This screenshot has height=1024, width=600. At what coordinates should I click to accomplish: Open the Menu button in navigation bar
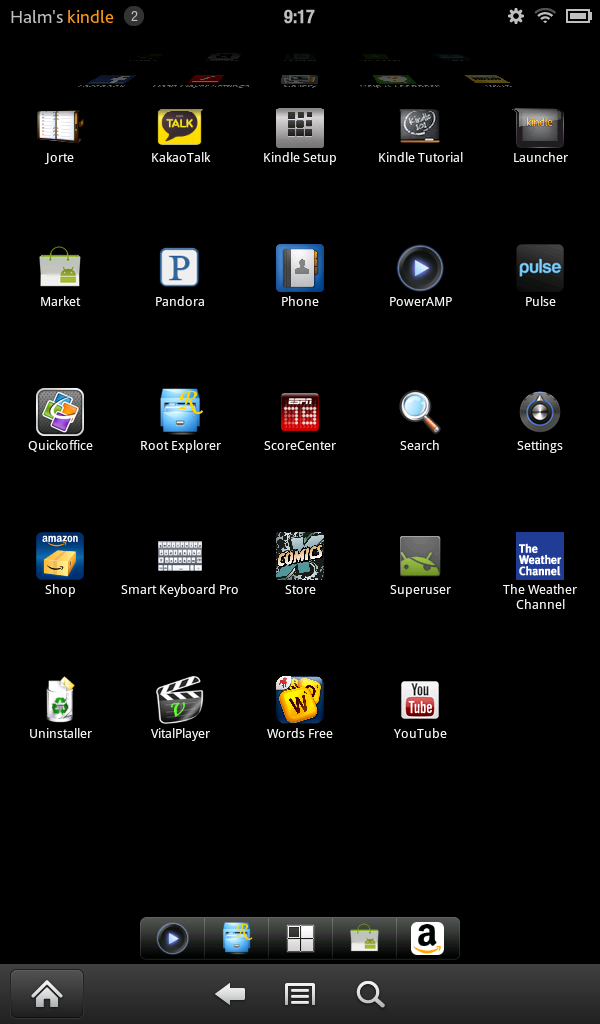[300, 995]
